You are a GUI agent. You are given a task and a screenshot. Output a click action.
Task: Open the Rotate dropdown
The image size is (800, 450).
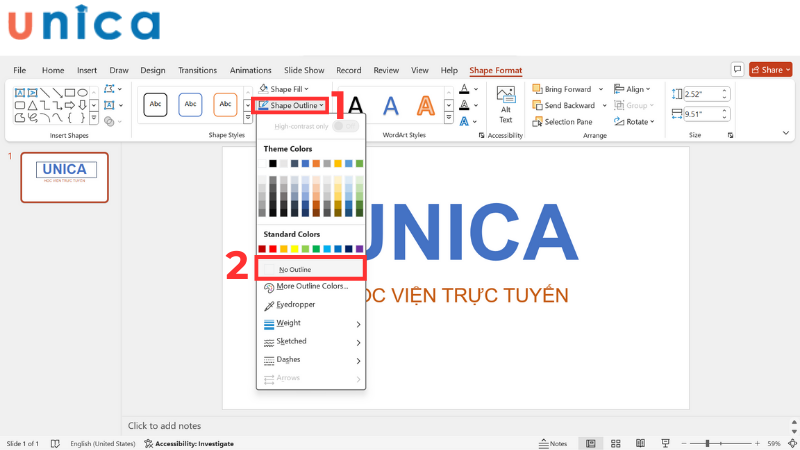pyautogui.click(x=634, y=121)
